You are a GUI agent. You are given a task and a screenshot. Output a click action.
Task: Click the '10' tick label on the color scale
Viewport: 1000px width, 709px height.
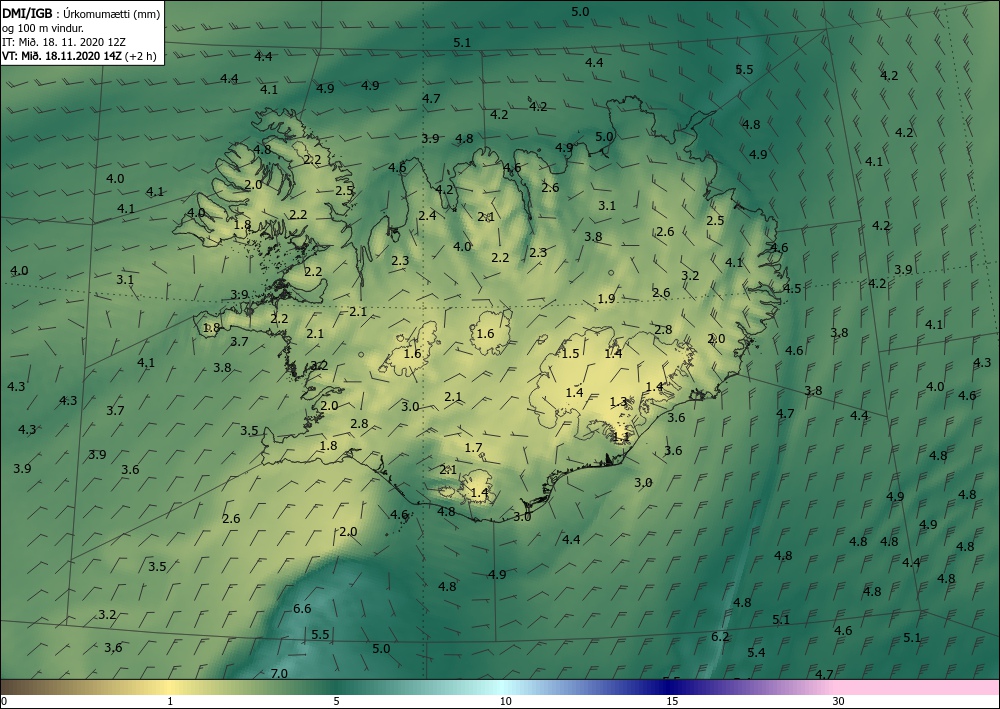pyautogui.click(x=505, y=702)
